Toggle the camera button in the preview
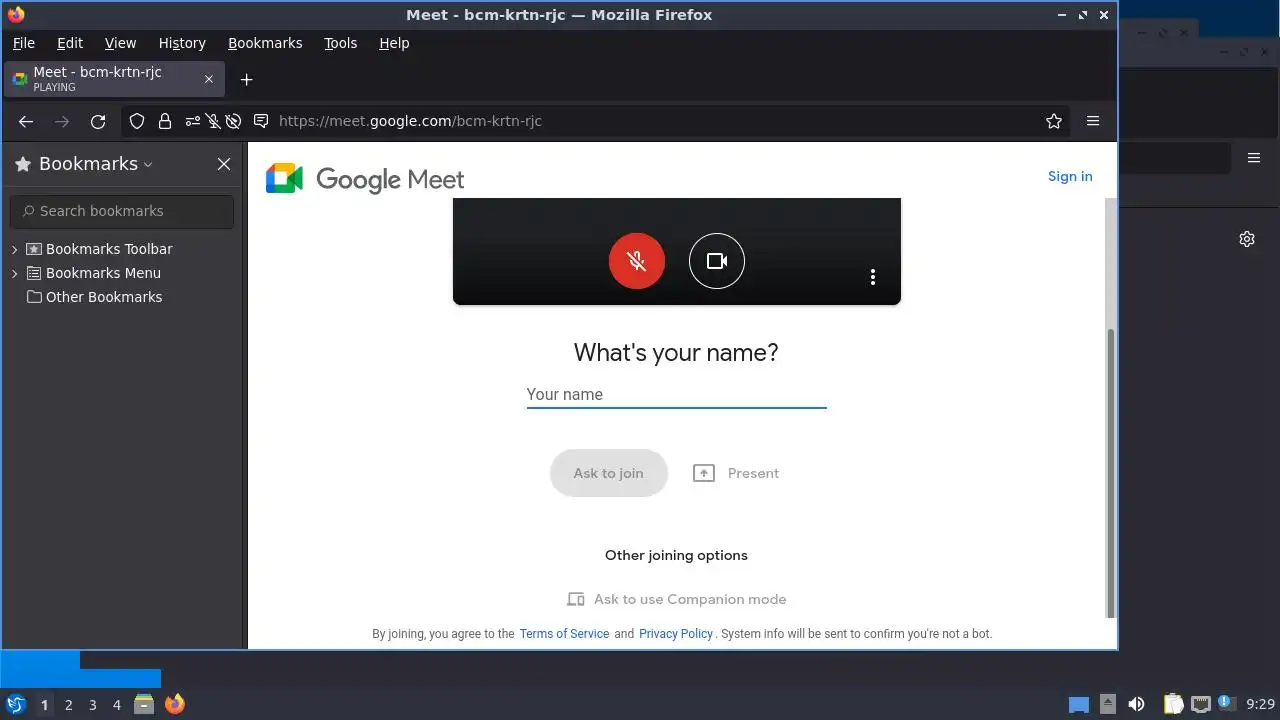 pos(717,261)
